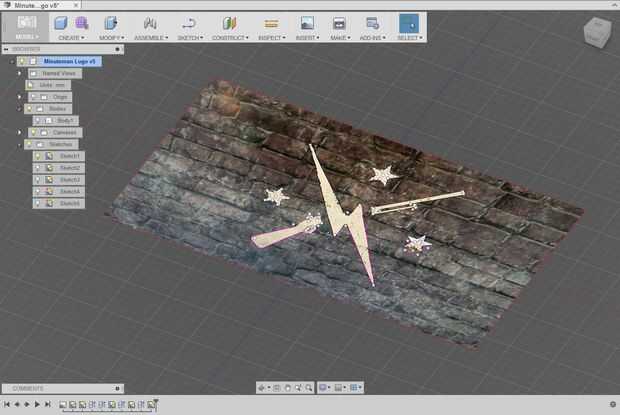Viewport: 620px width, 415px height.
Task: Collapse the root Minuteman Logo component
Action: click(12, 61)
